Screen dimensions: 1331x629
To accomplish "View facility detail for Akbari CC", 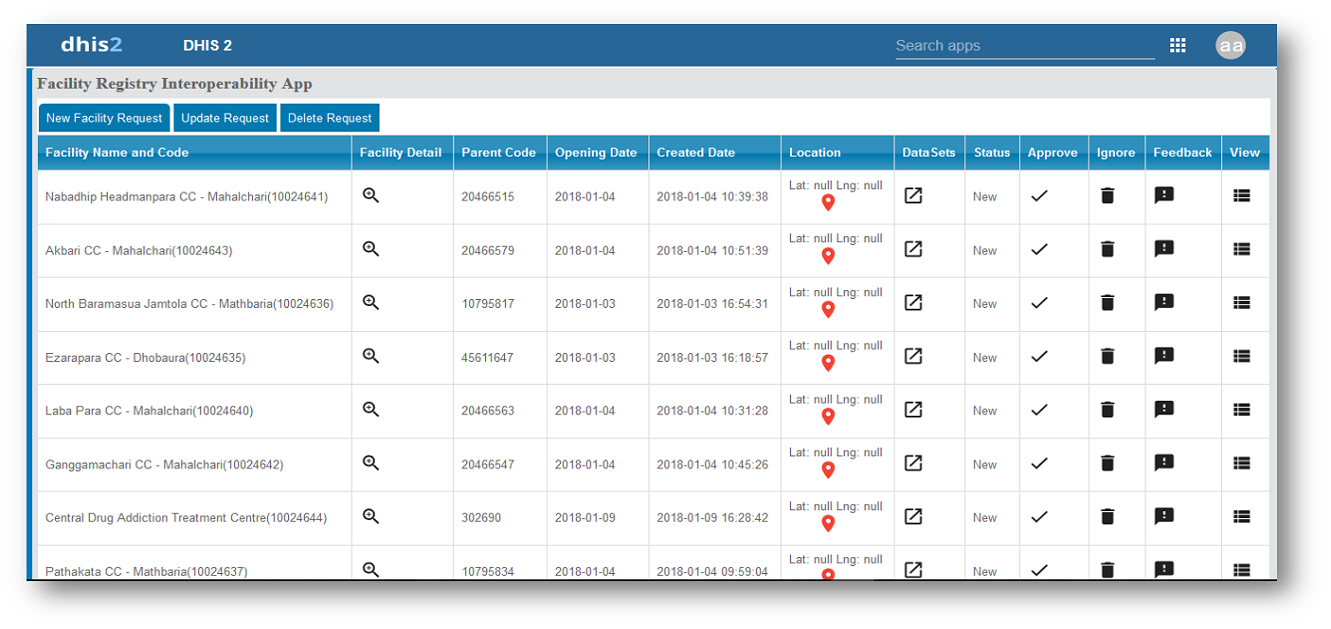I will 371,249.
